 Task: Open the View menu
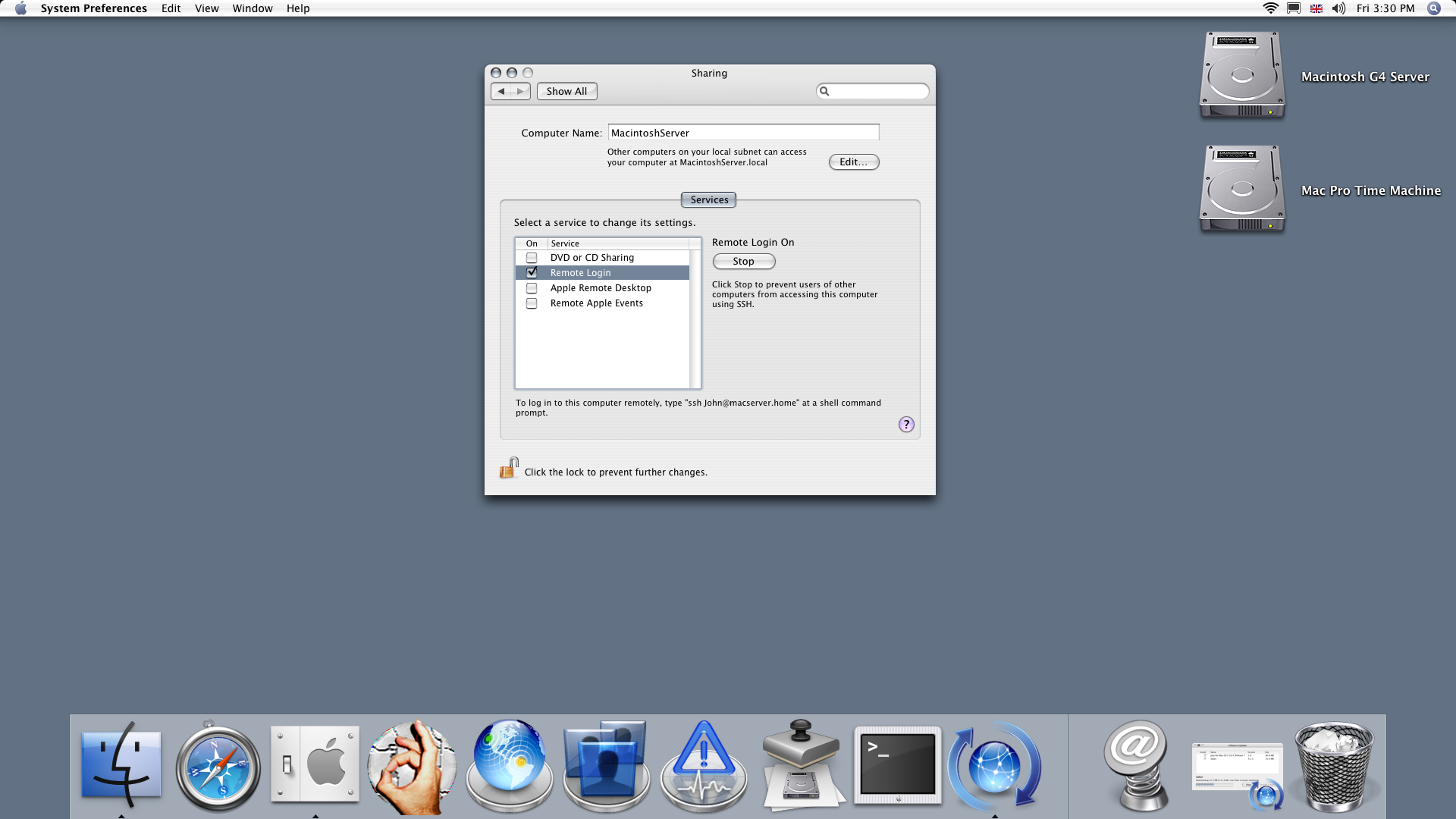pos(206,8)
